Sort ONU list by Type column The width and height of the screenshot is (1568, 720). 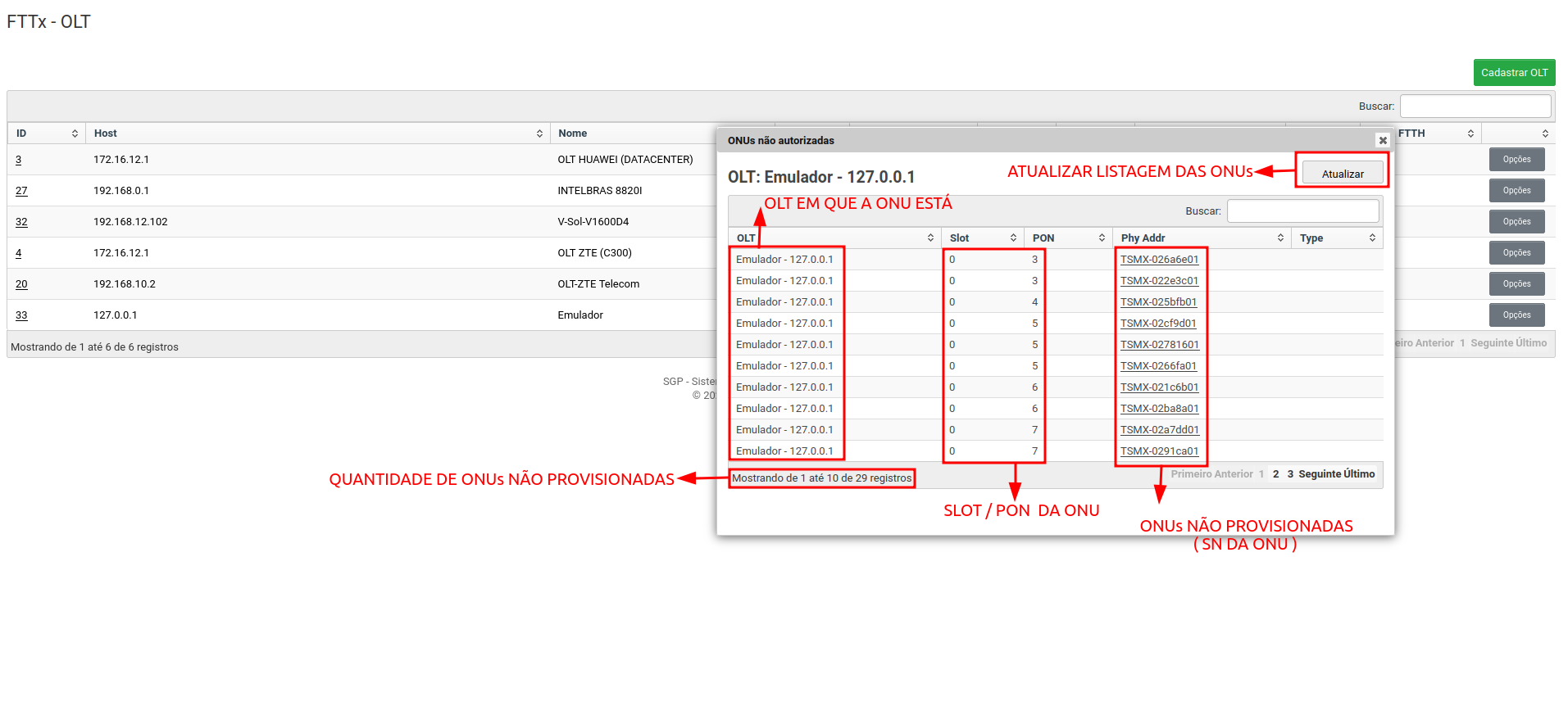click(x=1372, y=238)
